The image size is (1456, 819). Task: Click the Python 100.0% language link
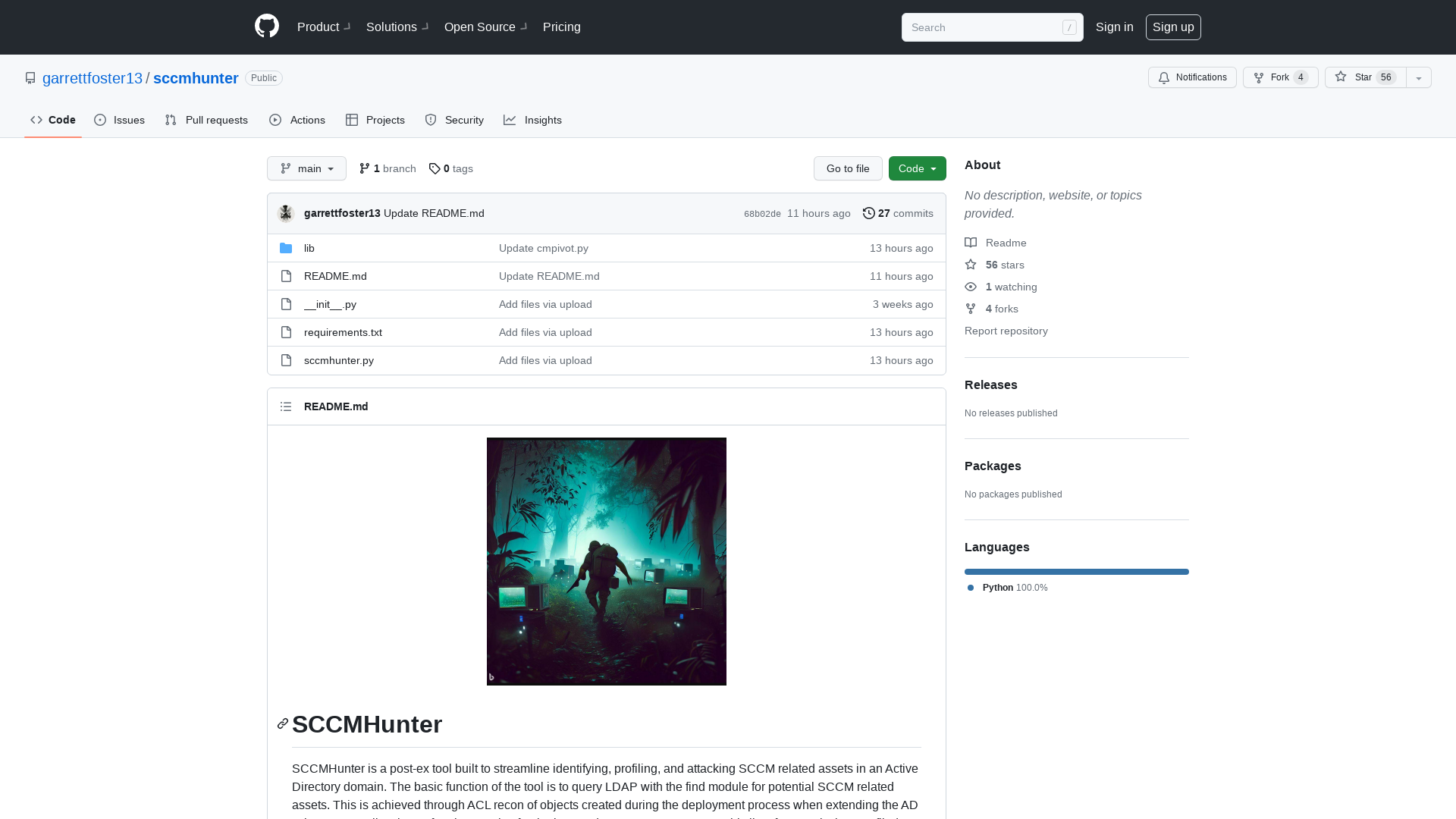tap(1008, 588)
